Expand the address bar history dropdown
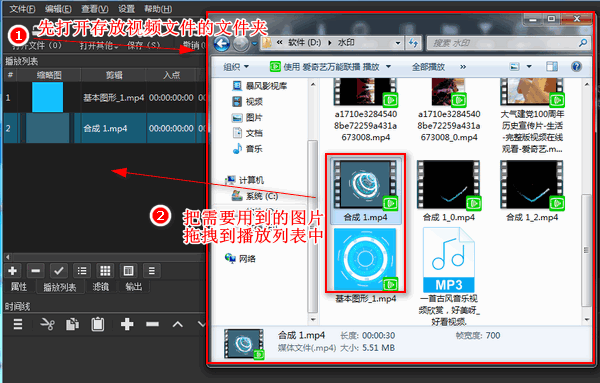600x383 pixels. pyautogui.click(x=398, y=43)
